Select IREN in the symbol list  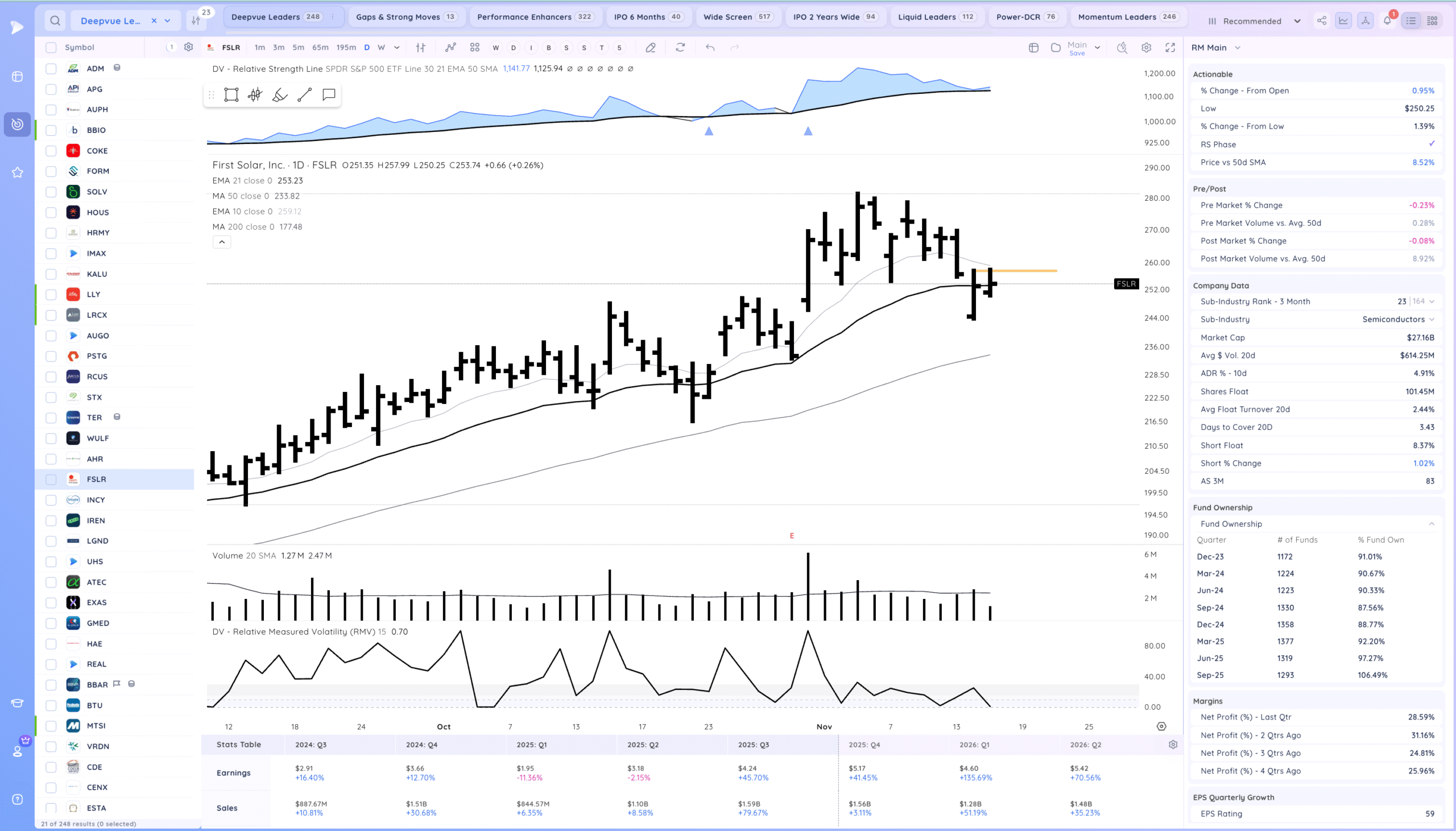click(x=96, y=520)
